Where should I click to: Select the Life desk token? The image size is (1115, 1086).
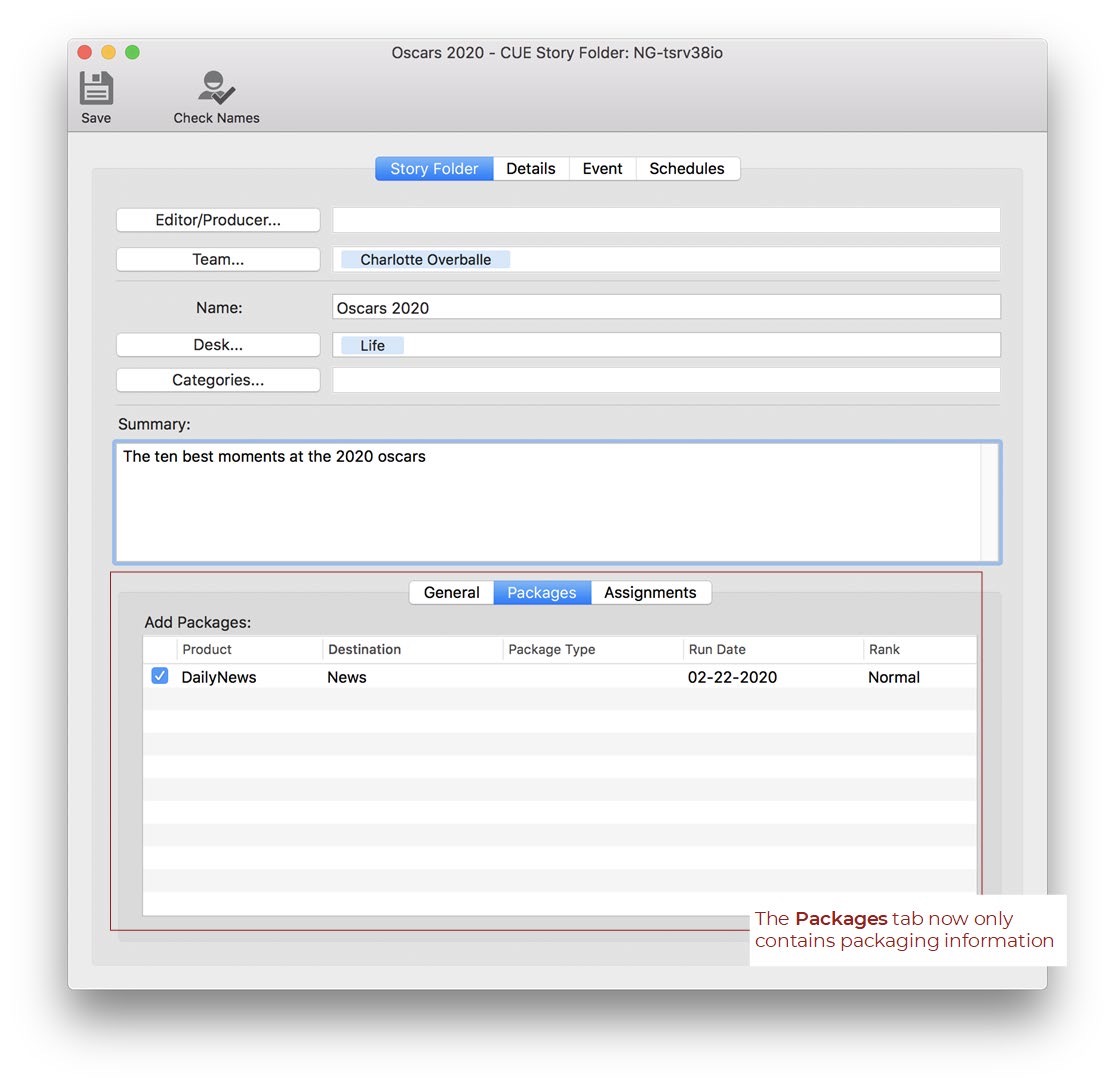(372, 345)
